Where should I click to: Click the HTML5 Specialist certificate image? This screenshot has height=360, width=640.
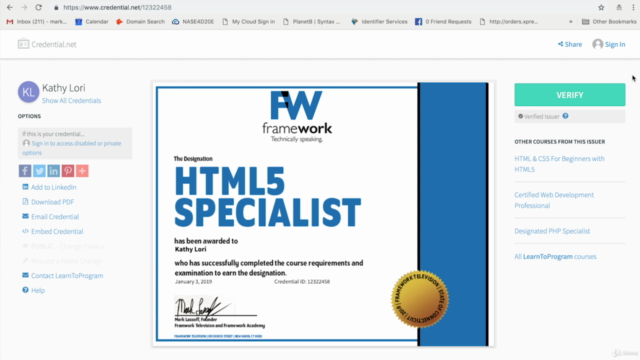(322, 214)
